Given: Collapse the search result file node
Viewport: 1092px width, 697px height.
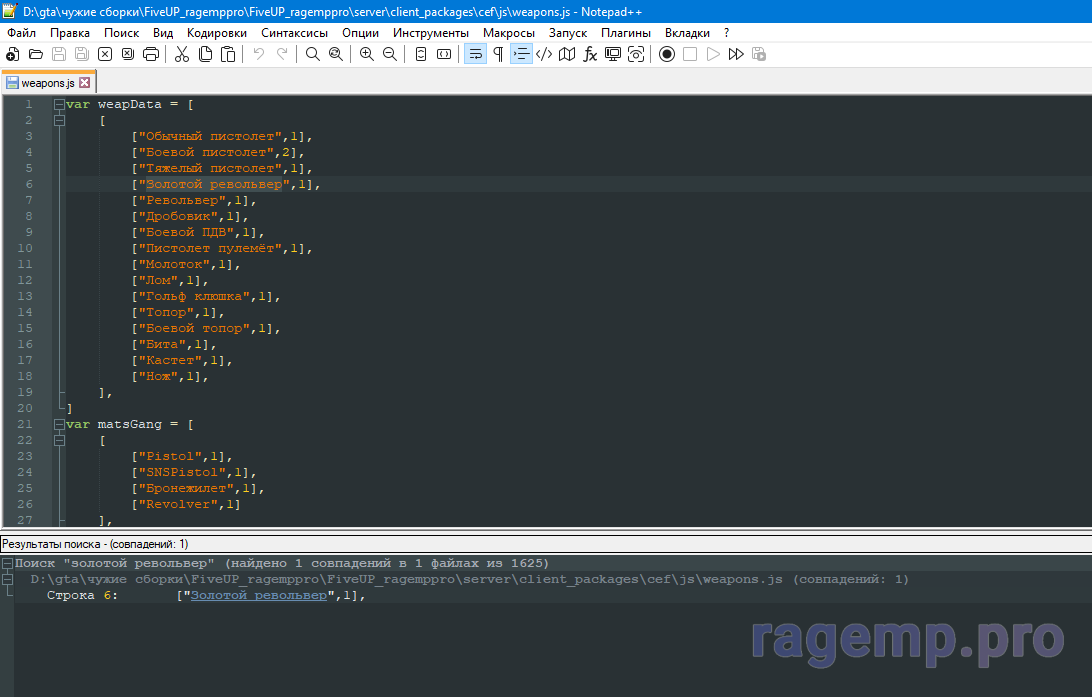Looking at the screenshot, I should tap(7, 579).
